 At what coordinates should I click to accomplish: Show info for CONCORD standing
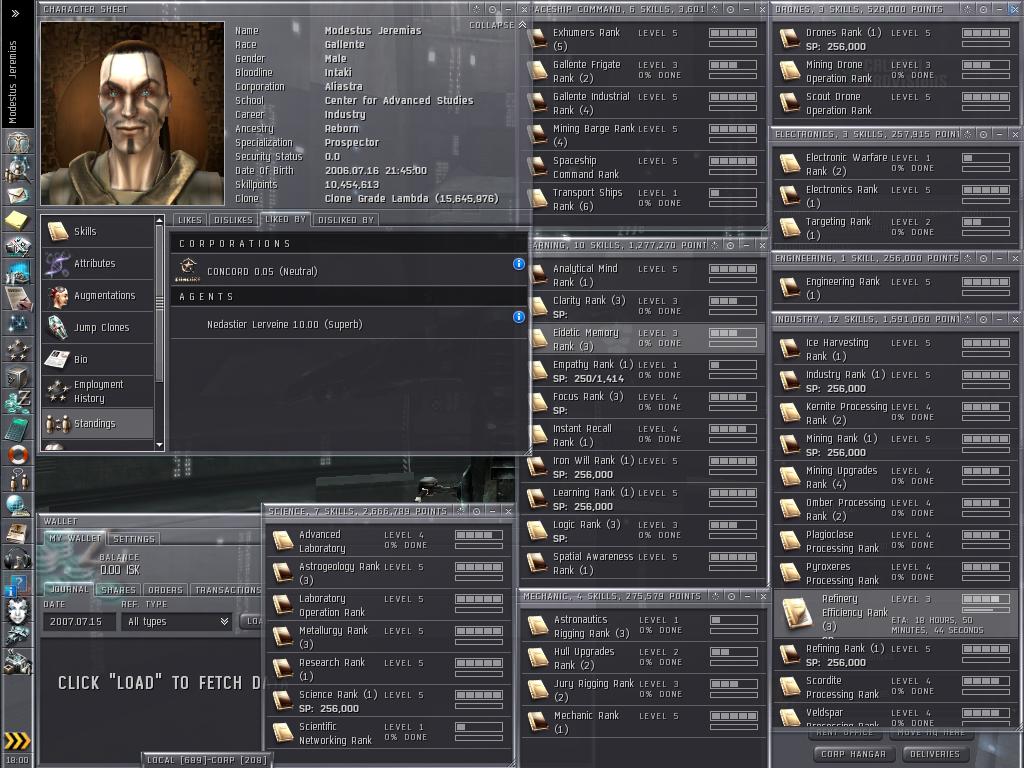519,264
